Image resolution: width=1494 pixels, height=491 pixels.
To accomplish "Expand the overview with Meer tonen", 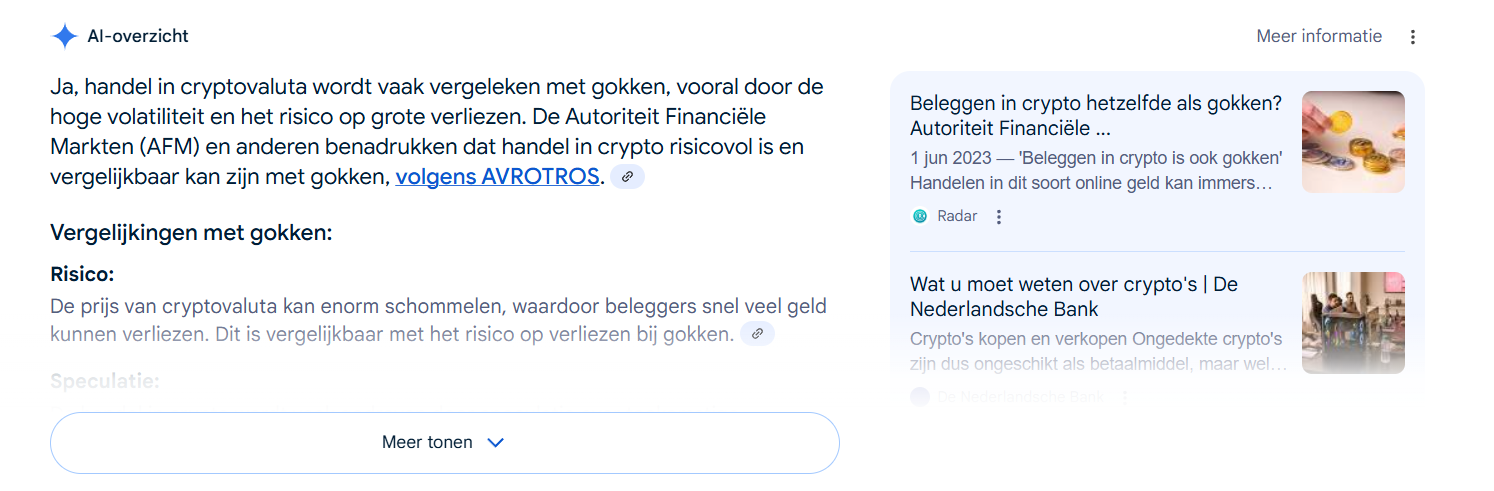I will 444,442.
